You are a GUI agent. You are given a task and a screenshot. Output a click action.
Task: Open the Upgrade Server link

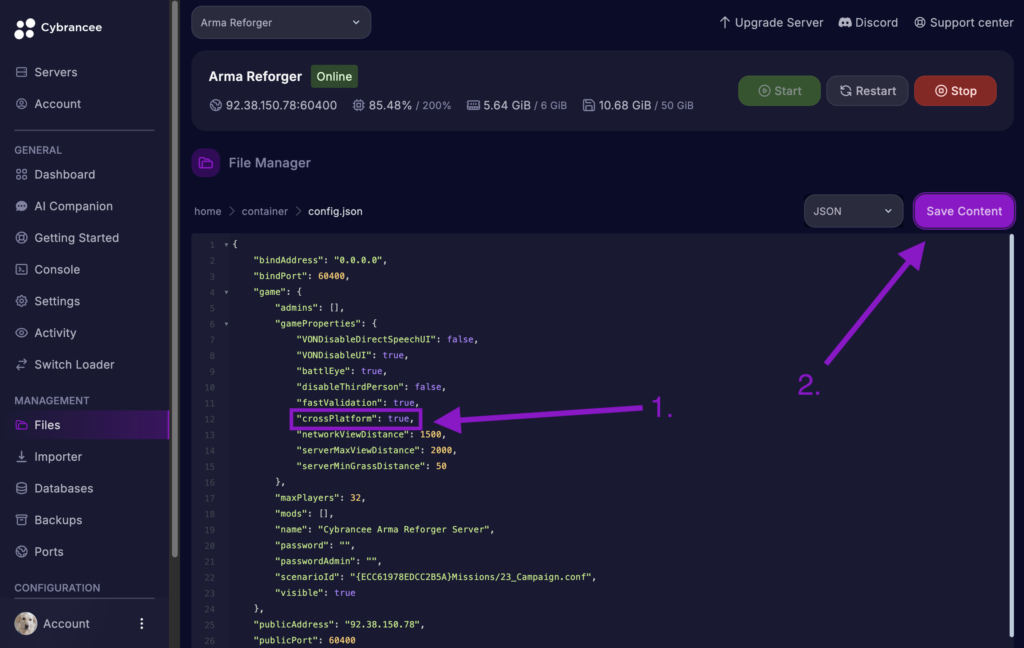(x=771, y=23)
